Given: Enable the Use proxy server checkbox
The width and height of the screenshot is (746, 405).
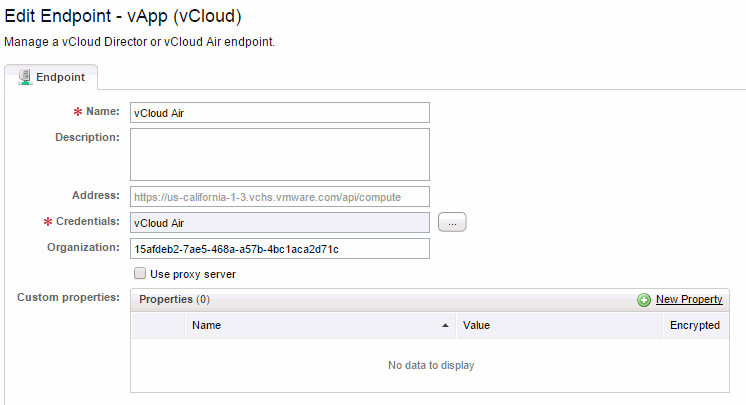Looking at the screenshot, I should click(x=139, y=273).
